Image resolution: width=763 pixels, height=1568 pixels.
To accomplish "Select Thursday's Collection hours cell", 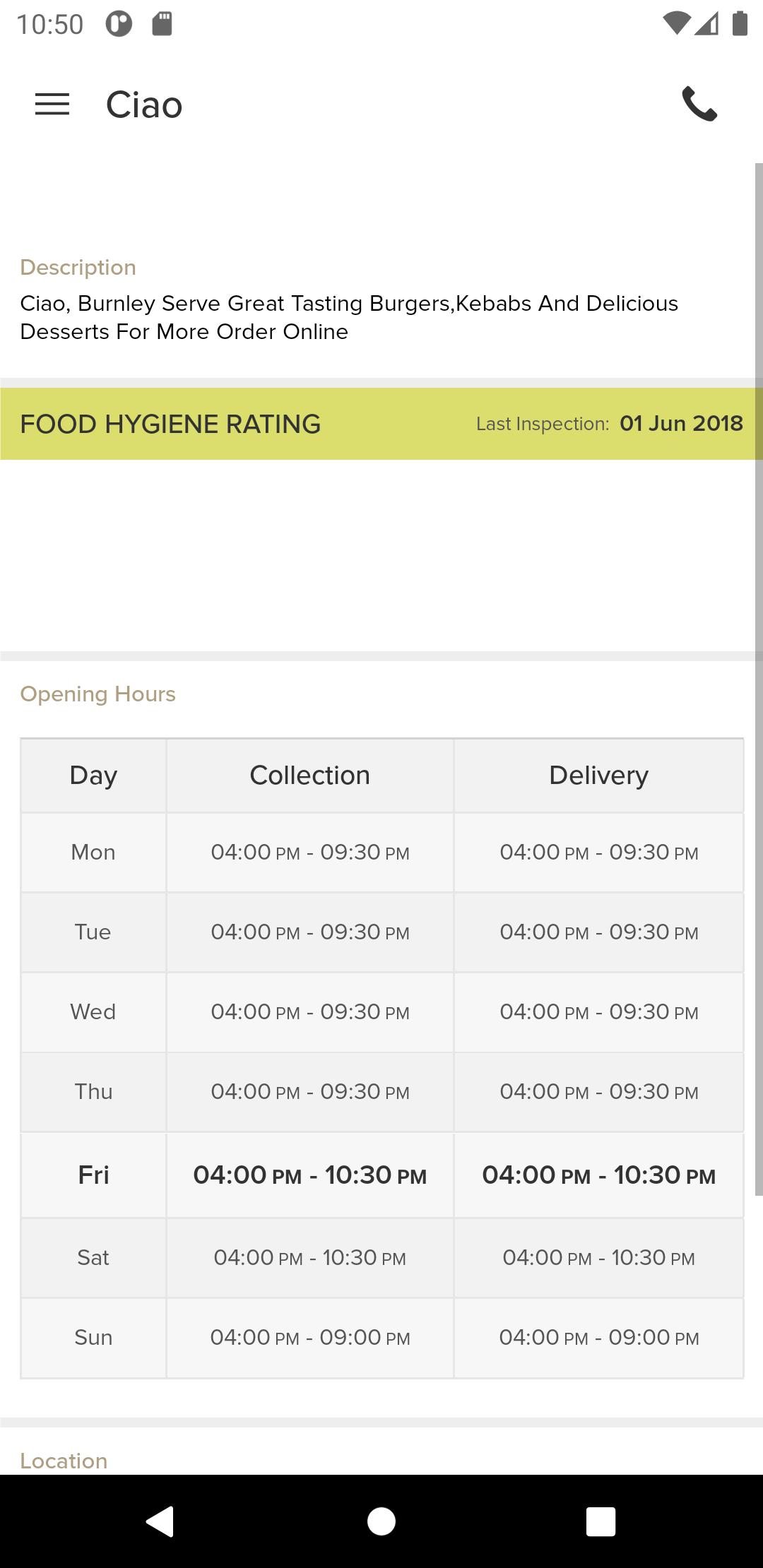I will point(310,1092).
